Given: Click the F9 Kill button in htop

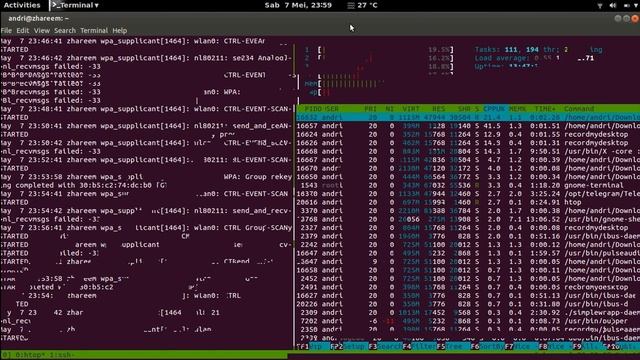Looking at the screenshot, I should [x=589, y=347].
